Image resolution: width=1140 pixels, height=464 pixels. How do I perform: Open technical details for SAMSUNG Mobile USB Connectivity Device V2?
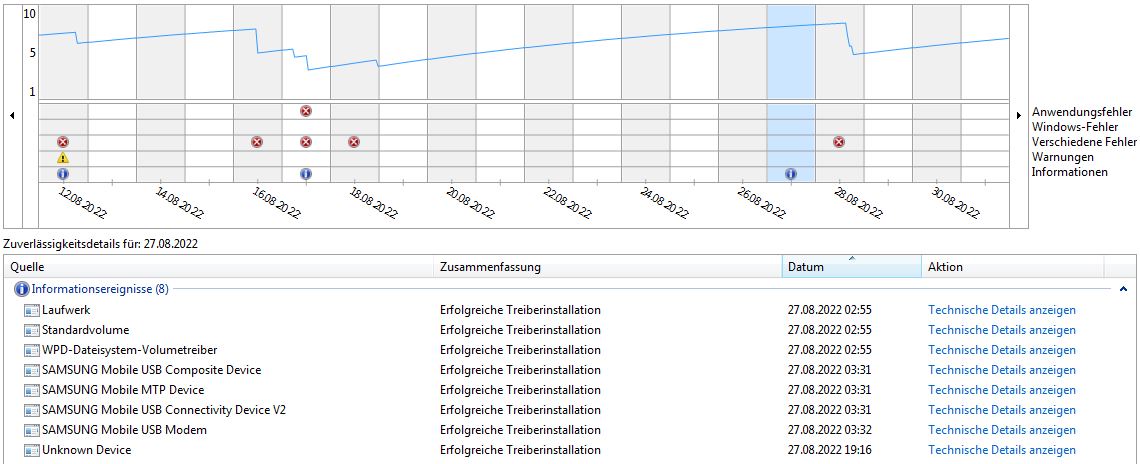(x=1002, y=410)
